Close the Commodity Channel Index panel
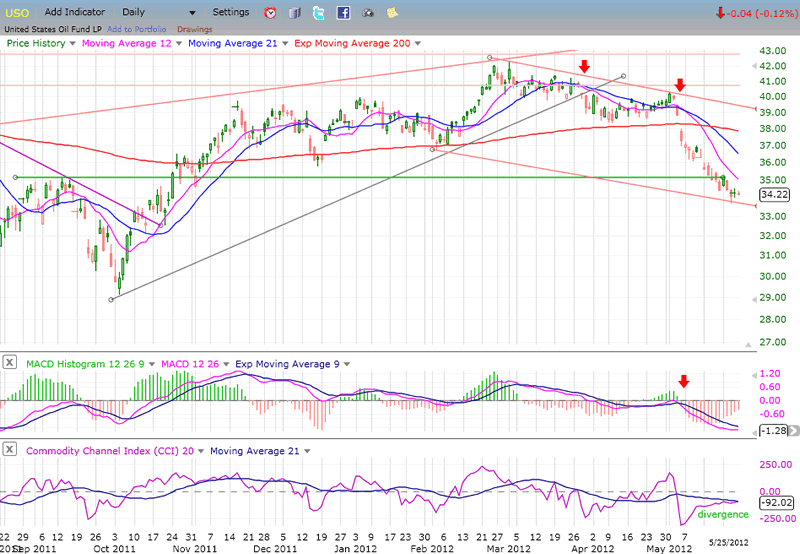This screenshot has height=554, width=800. coord(10,450)
